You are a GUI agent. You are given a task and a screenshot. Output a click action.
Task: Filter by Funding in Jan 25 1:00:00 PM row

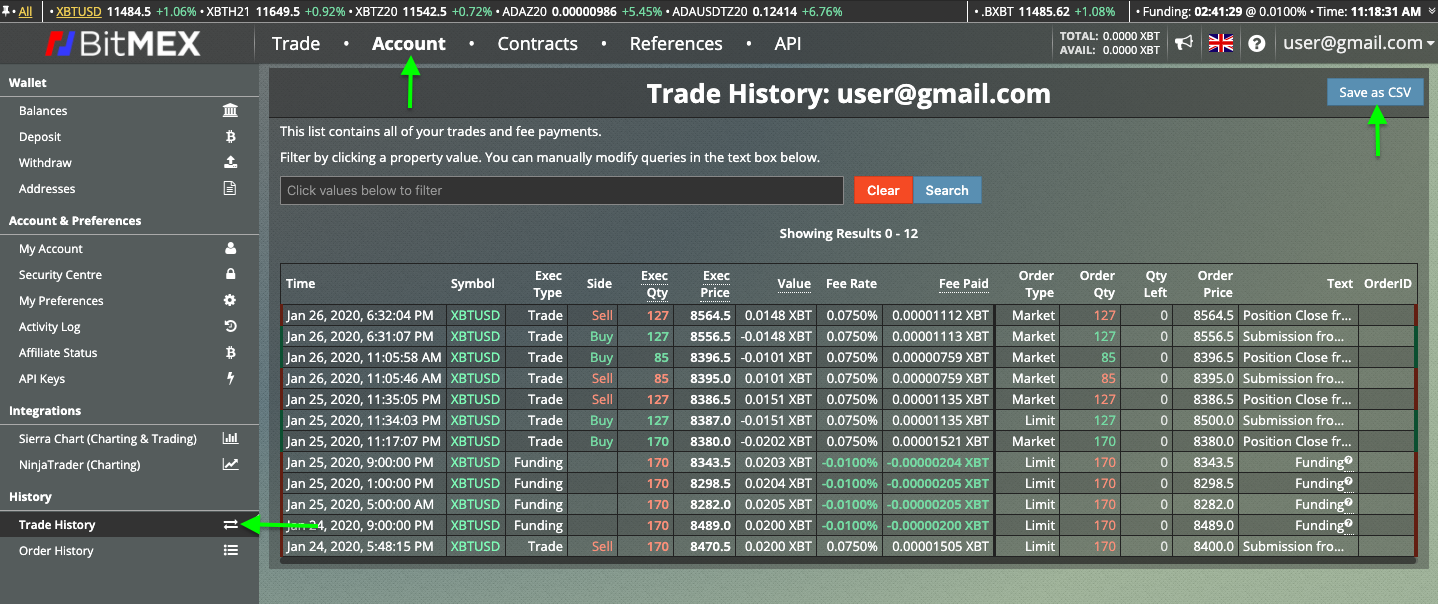pos(538,483)
